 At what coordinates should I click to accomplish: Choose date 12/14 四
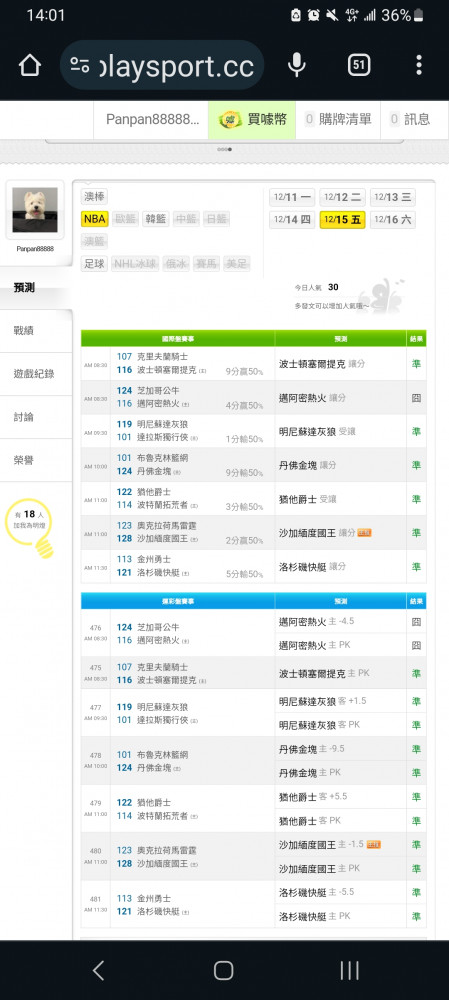coord(292,220)
